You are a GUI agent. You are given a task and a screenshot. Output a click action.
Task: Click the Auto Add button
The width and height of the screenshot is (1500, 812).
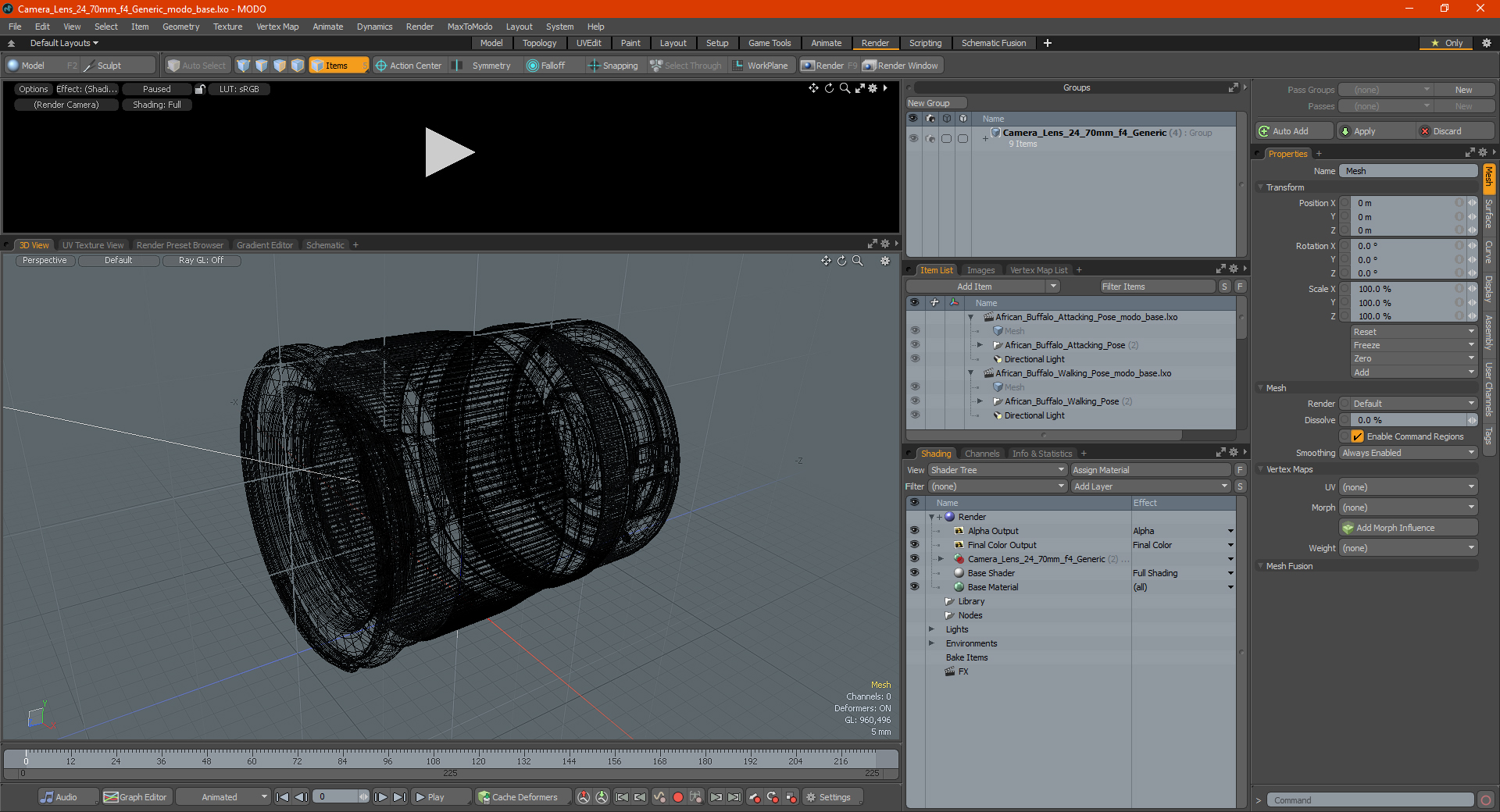[x=1294, y=131]
